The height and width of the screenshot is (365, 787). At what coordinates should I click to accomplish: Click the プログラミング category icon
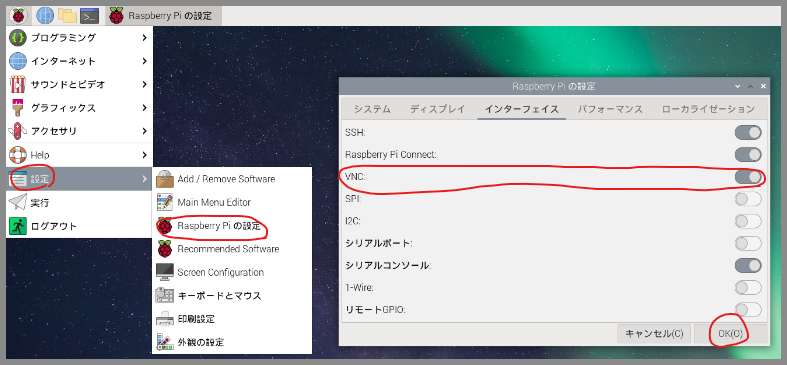click(x=18, y=38)
